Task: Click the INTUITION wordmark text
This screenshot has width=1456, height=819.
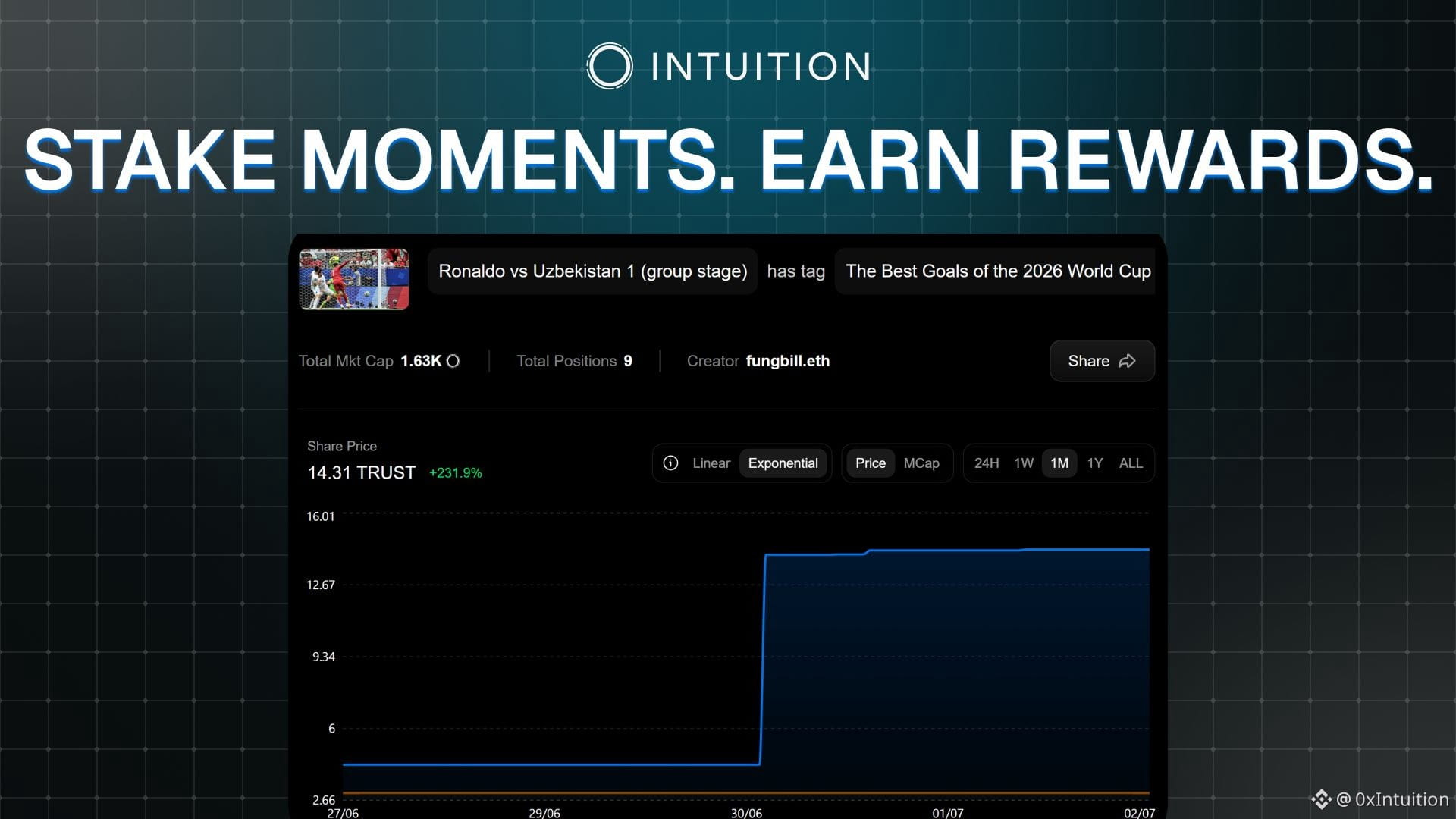Action: coord(761,67)
